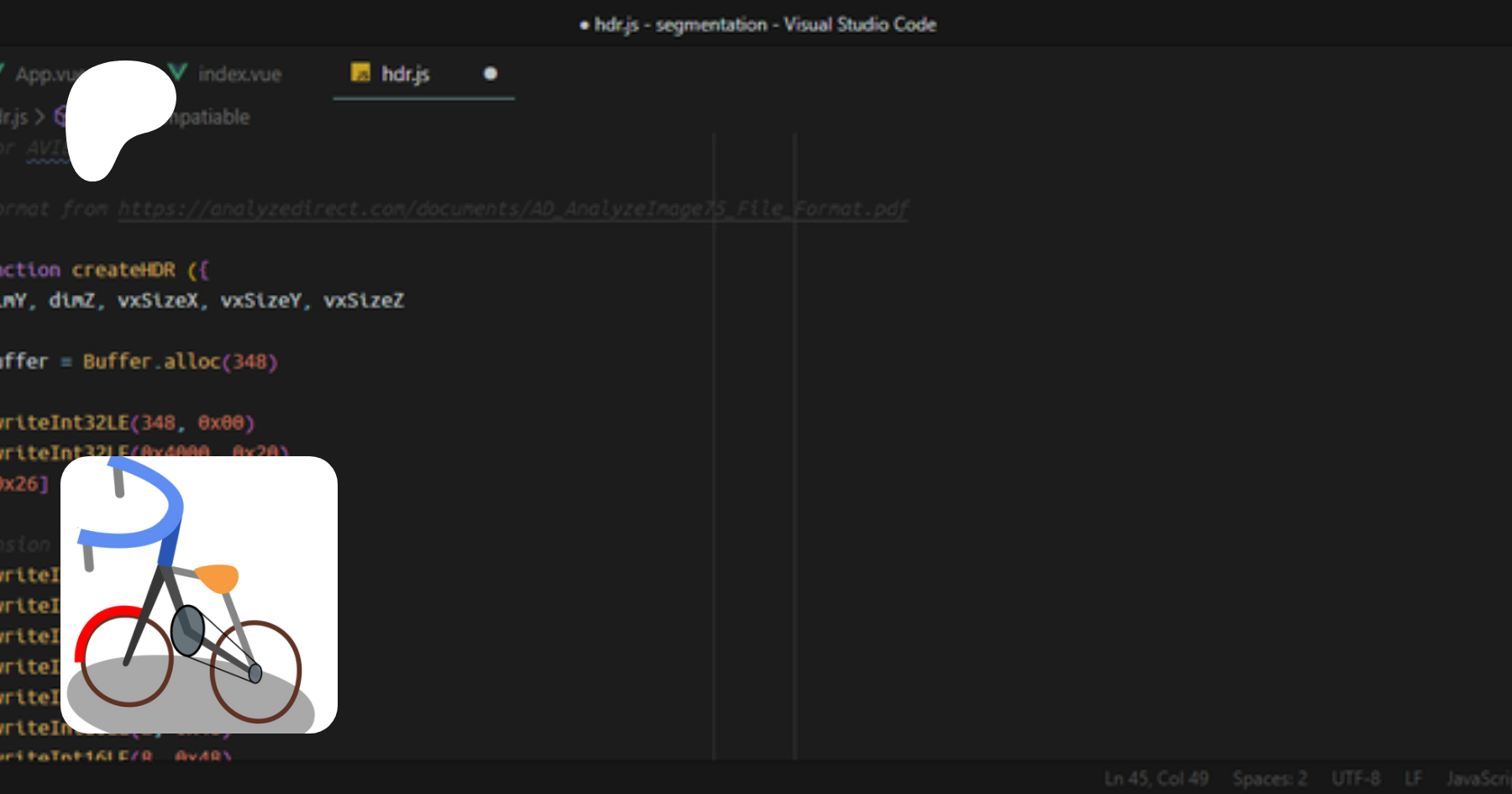Screen dimensions: 1512x794
Task: Follow the analyzedirect.com PDF link in the comment
Action: pyautogui.click(x=512, y=208)
